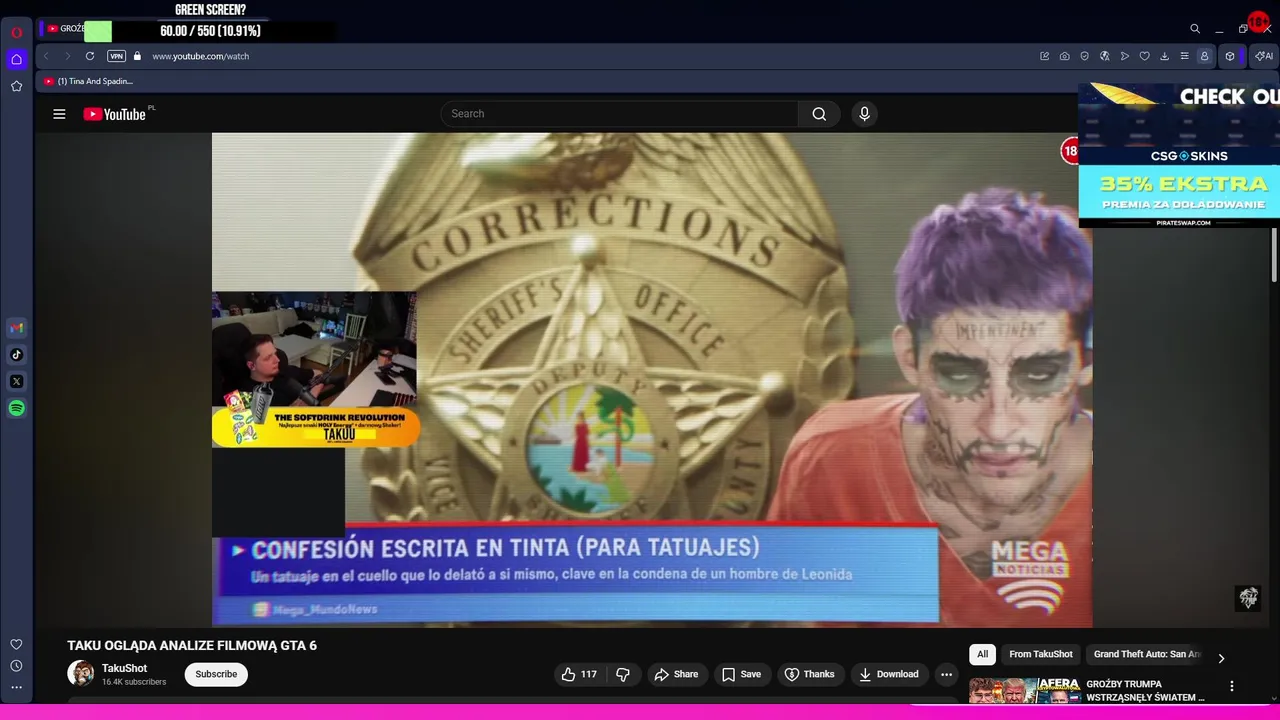
Task: Add page to bookmarks with heart icon
Action: point(1144,56)
